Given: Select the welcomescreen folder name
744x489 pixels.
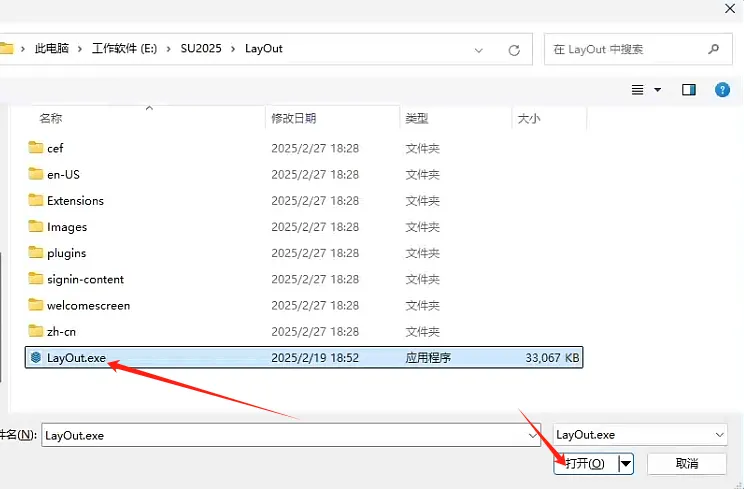Looking at the screenshot, I should click(88, 305).
